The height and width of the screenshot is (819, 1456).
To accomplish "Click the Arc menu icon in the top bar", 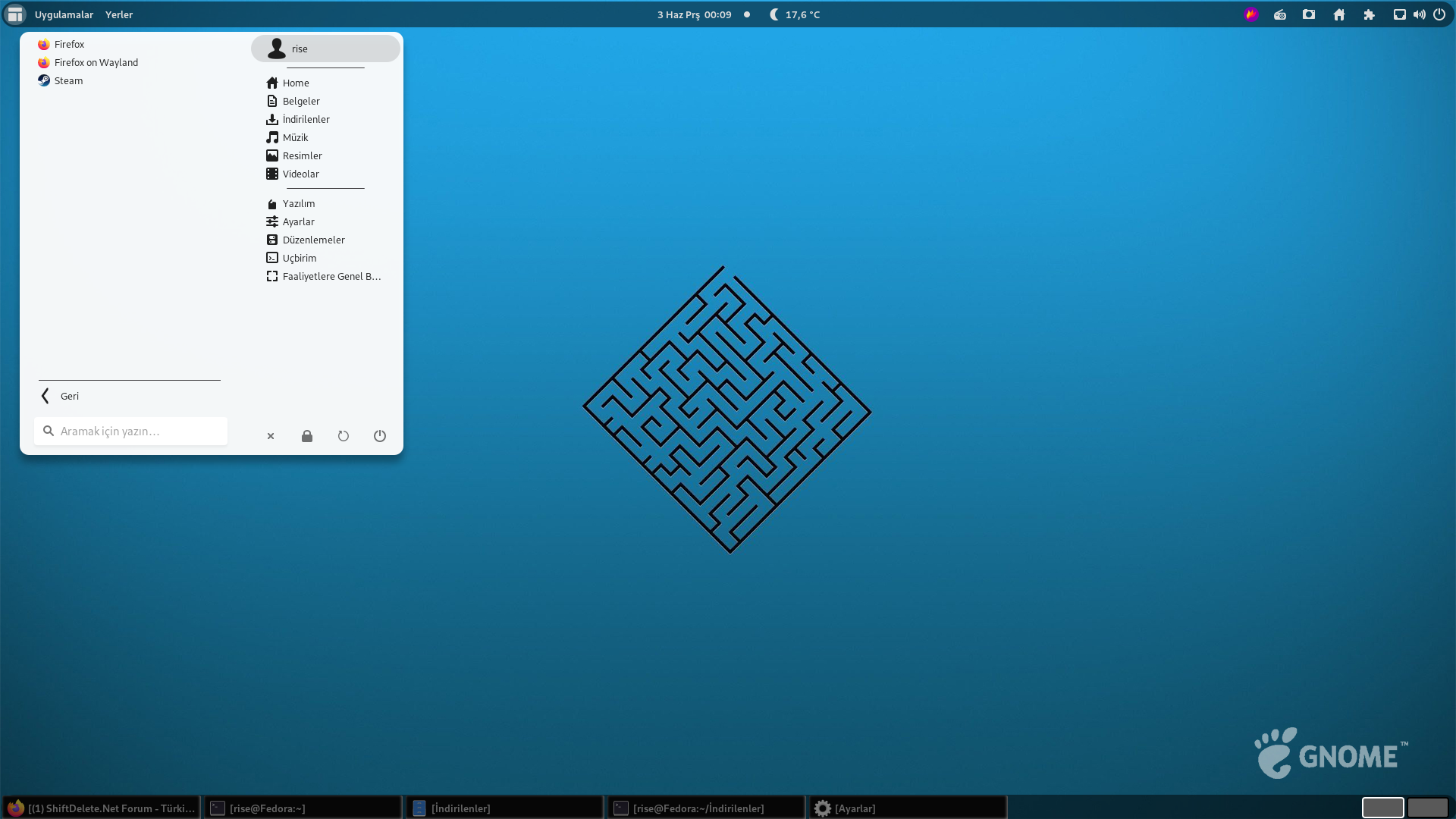I will [x=15, y=14].
